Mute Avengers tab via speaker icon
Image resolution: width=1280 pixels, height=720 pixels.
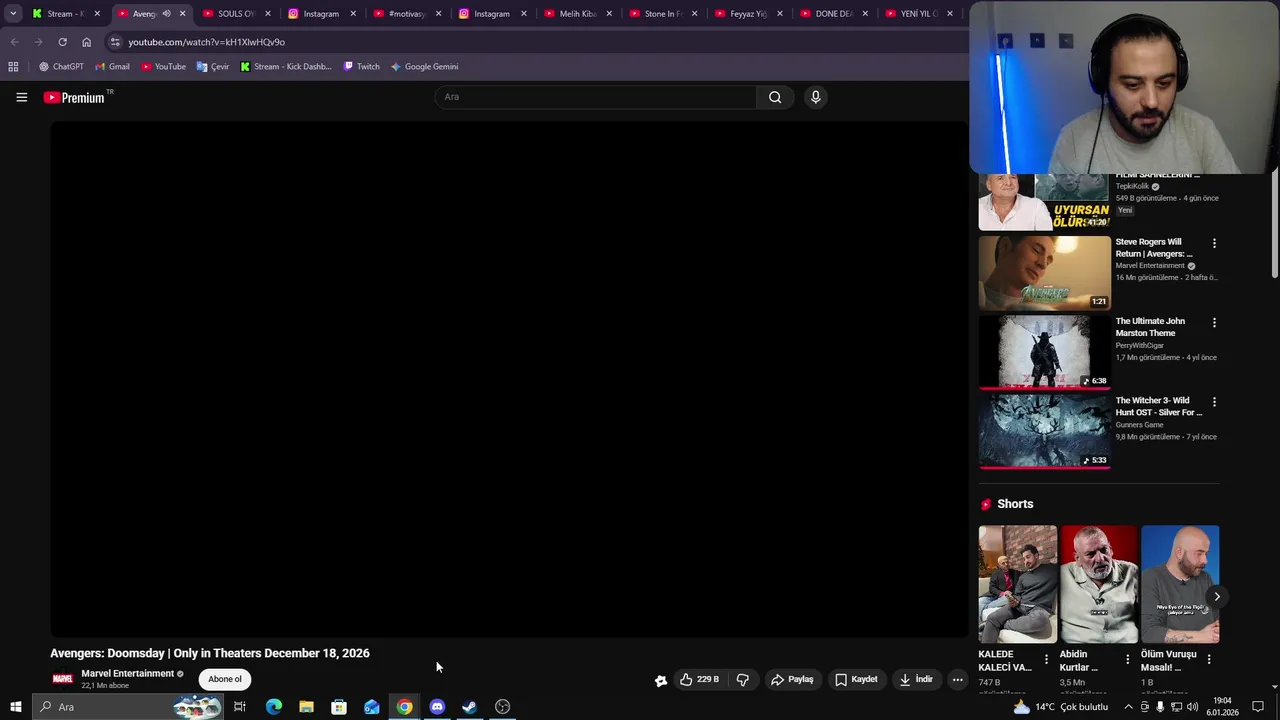point(166,14)
